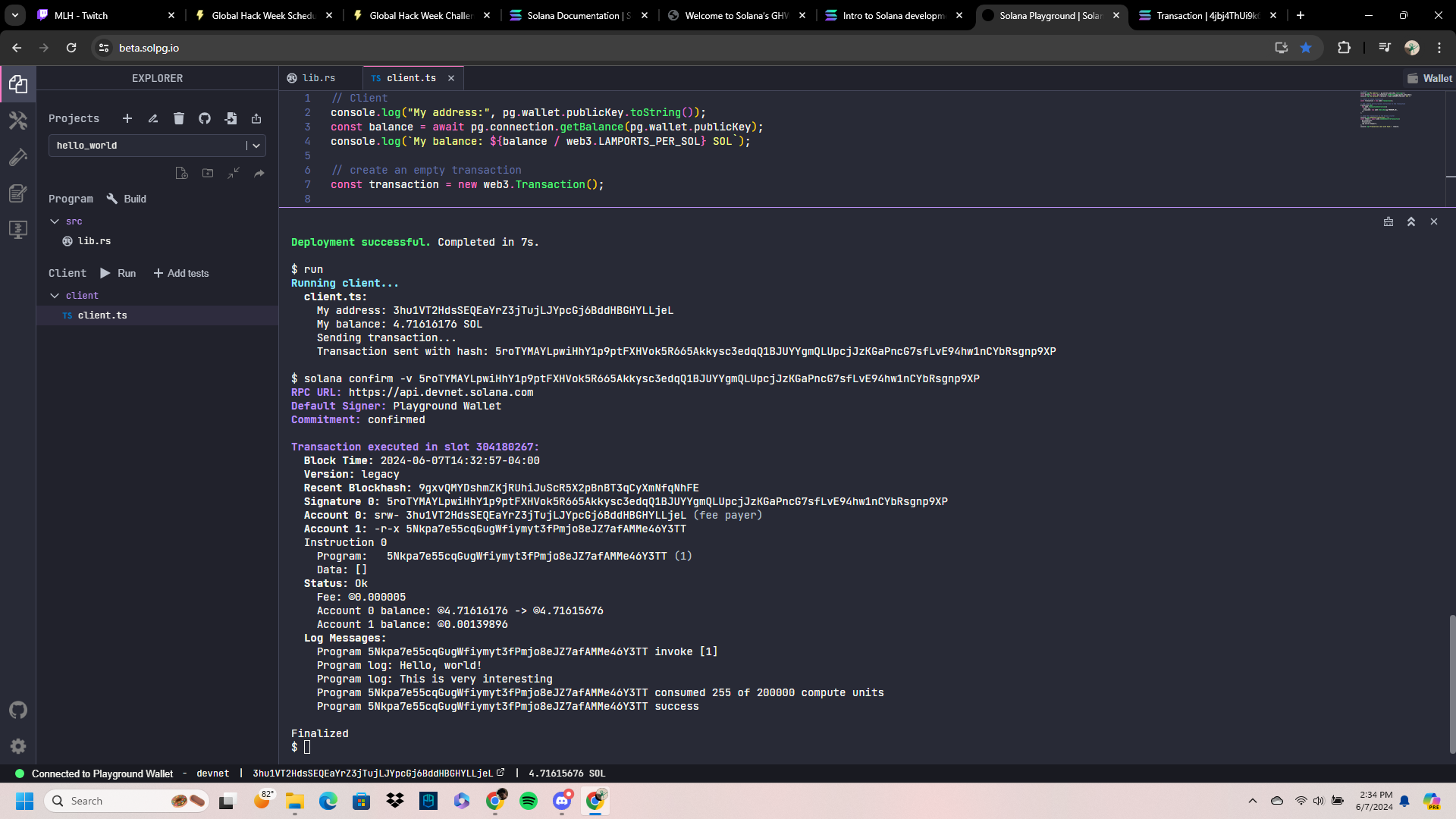Open Settings gear in sidebar
Image resolution: width=1456 pixels, height=819 pixels.
pos(18,746)
